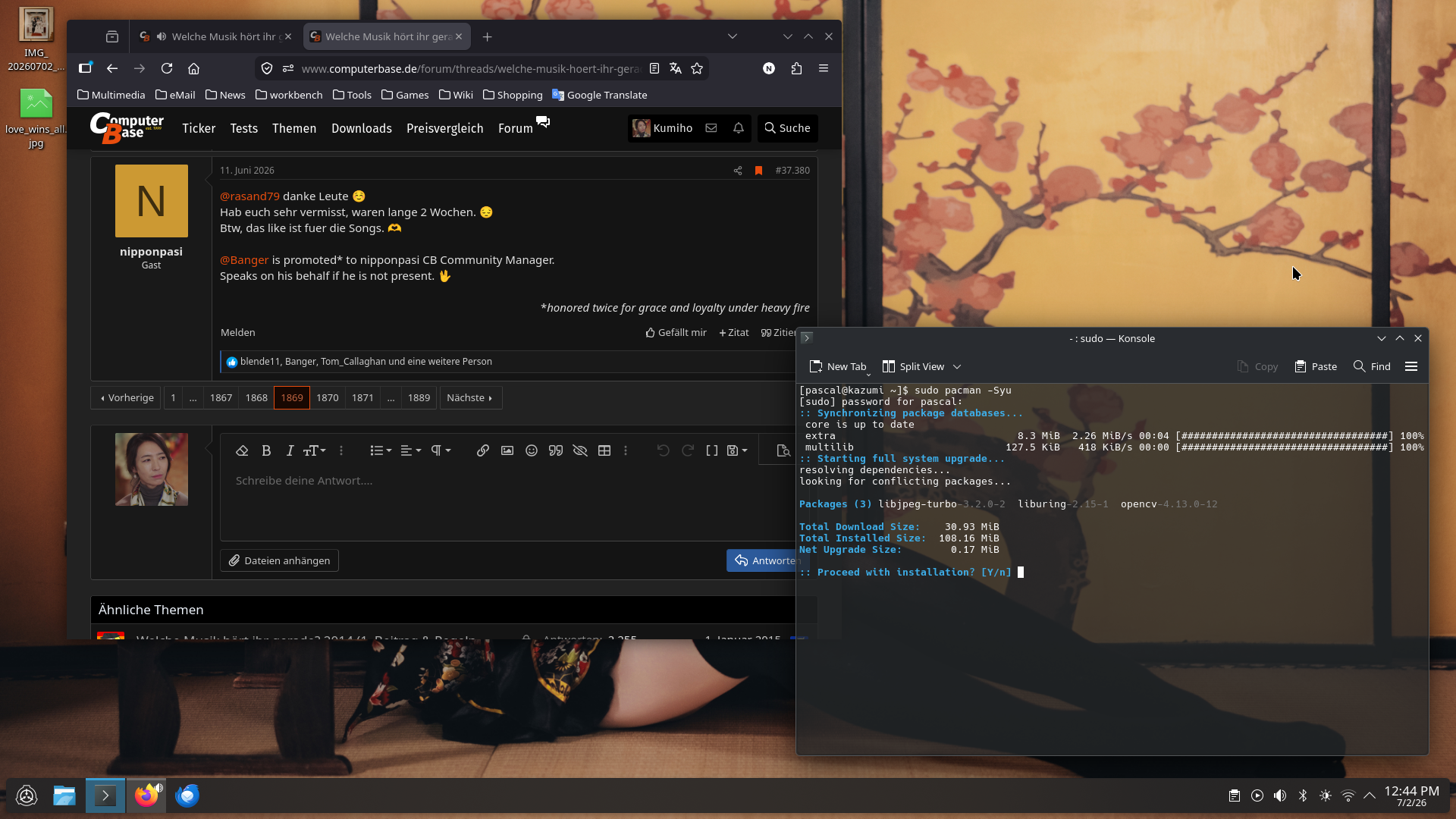Open the list all tabs dropdown in Firefox
Image resolution: width=1456 pixels, height=819 pixels.
coord(733,36)
